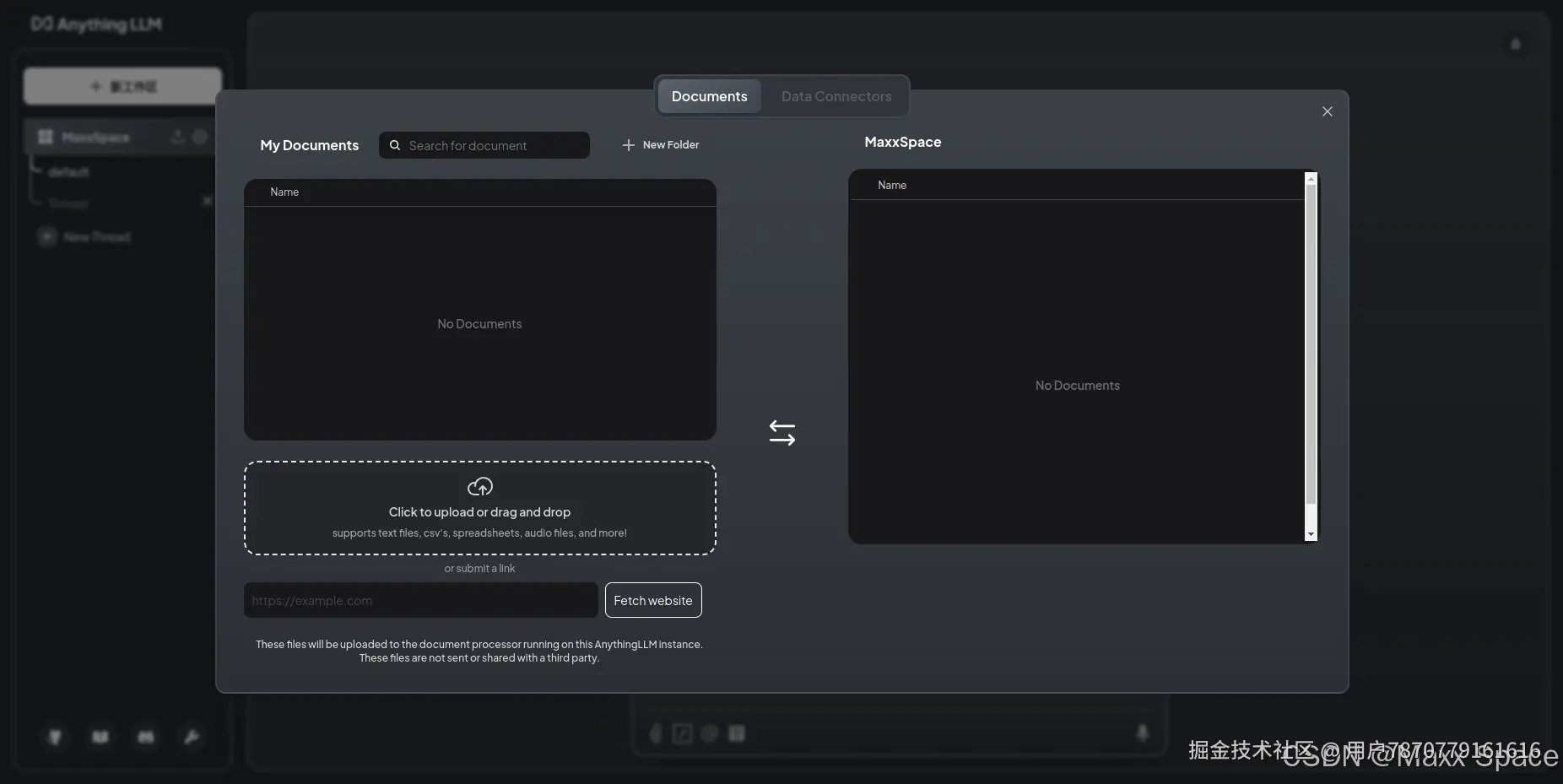This screenshot has height=784, width=1563.
Task: Click the @ agent icon in the chat input
Action: tap(710, 733)
